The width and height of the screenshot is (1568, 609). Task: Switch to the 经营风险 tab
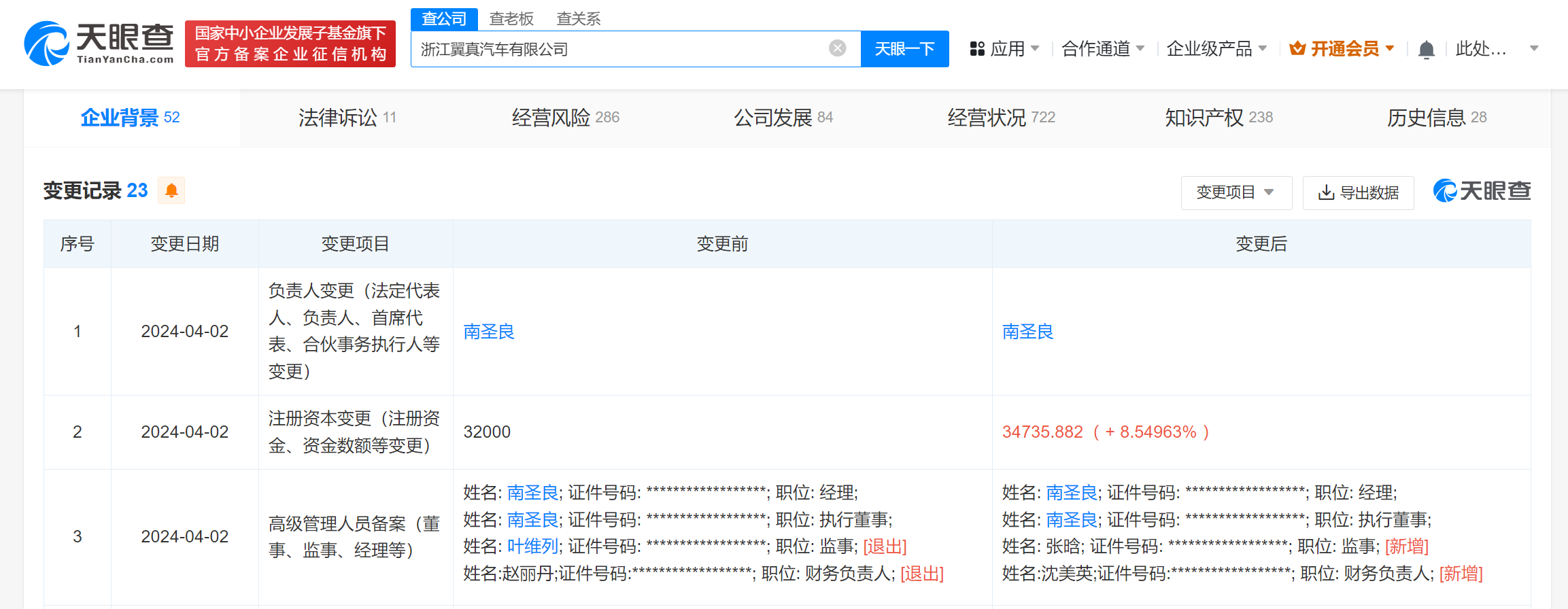point(565,118)
